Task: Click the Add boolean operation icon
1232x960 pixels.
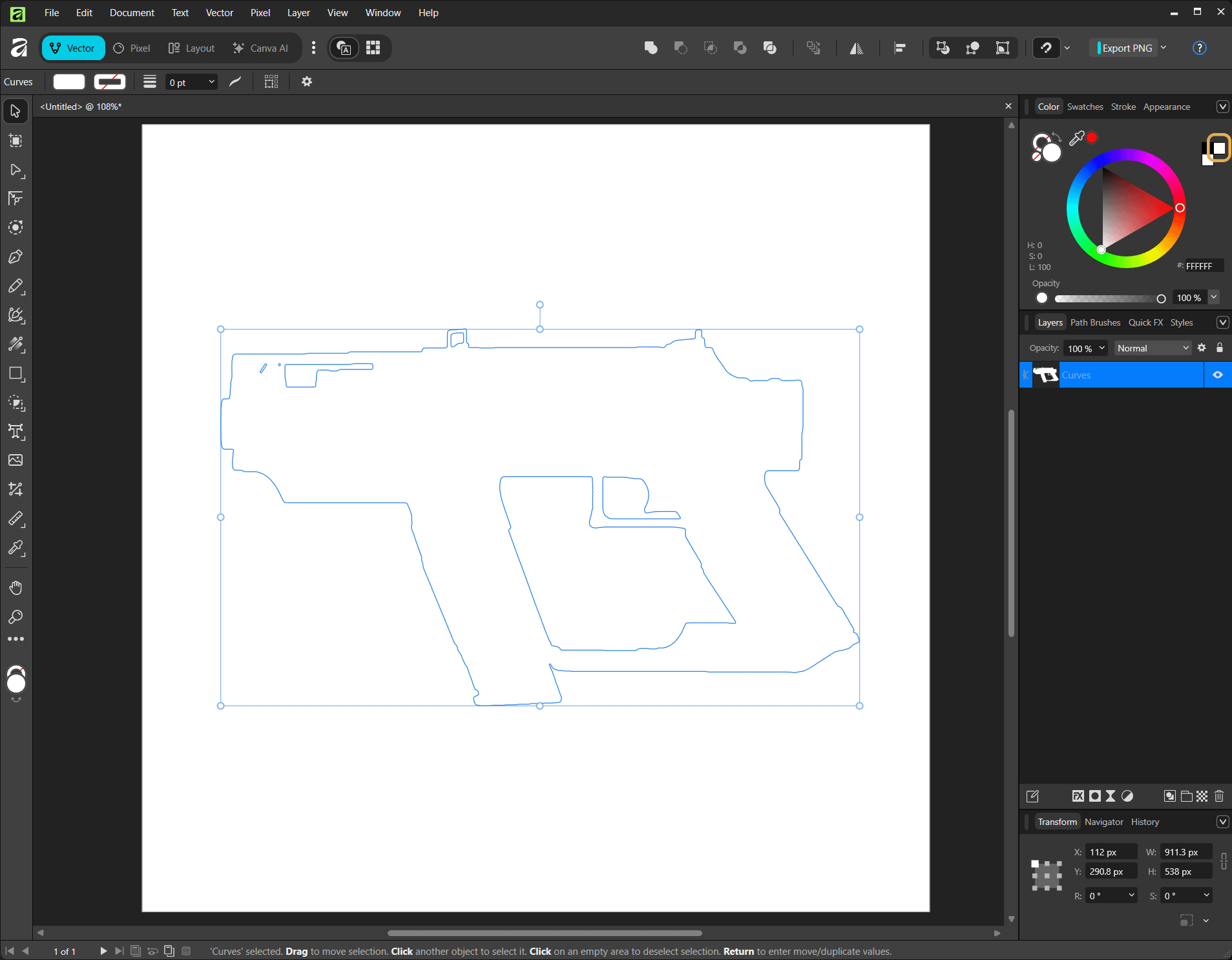Action: 651,48
